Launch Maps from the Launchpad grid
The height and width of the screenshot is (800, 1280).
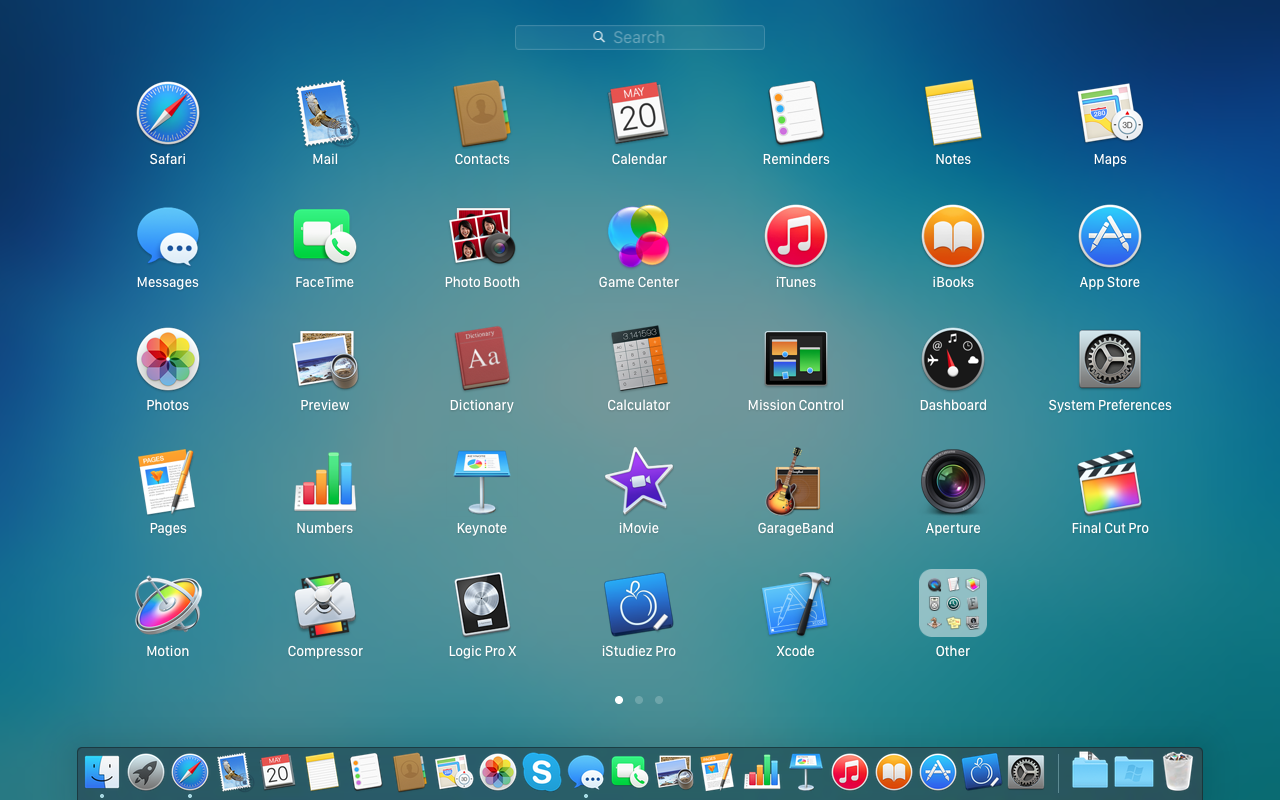point(1110,113)
